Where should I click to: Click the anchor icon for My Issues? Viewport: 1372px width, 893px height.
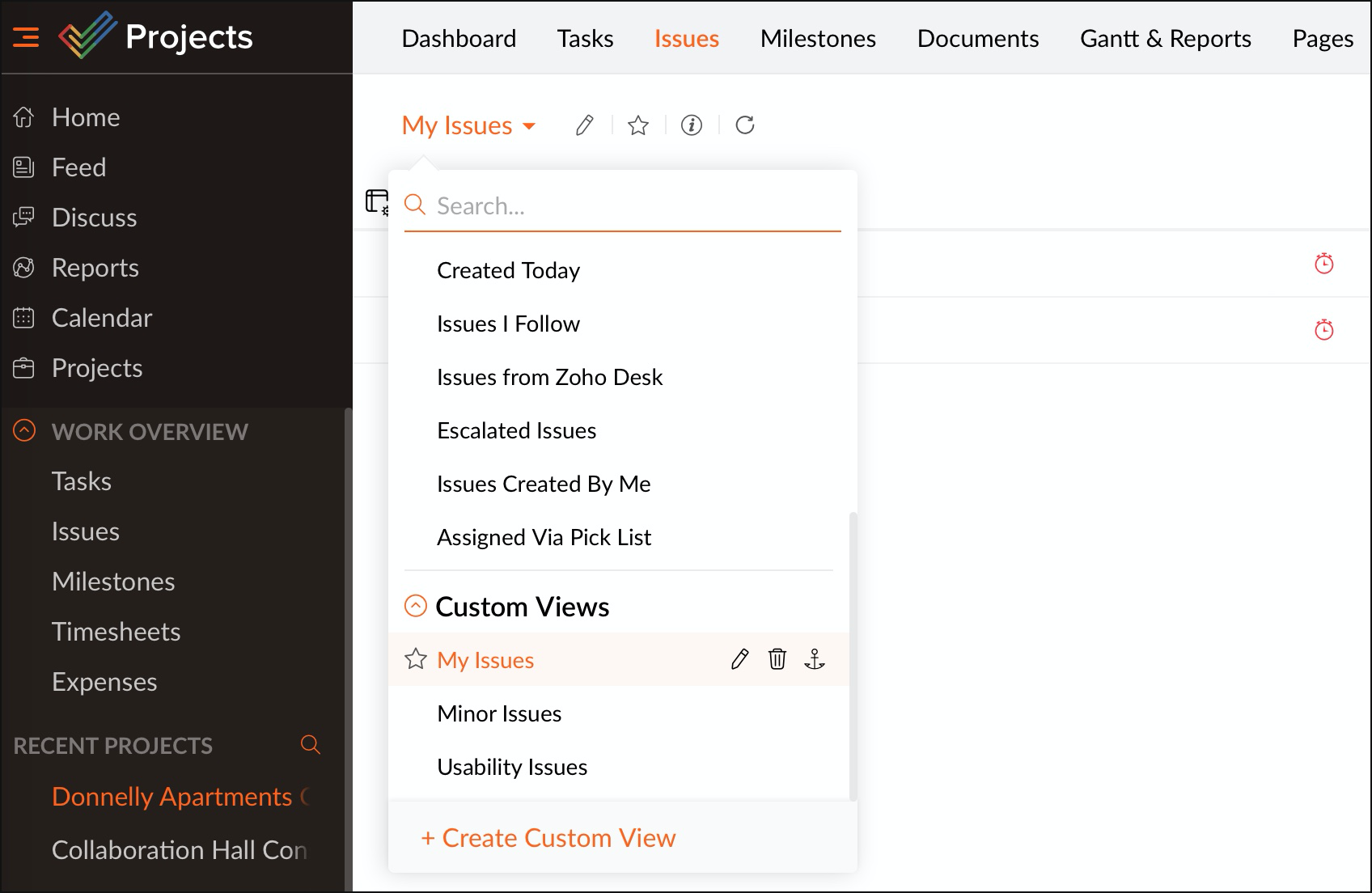[814, 660]
